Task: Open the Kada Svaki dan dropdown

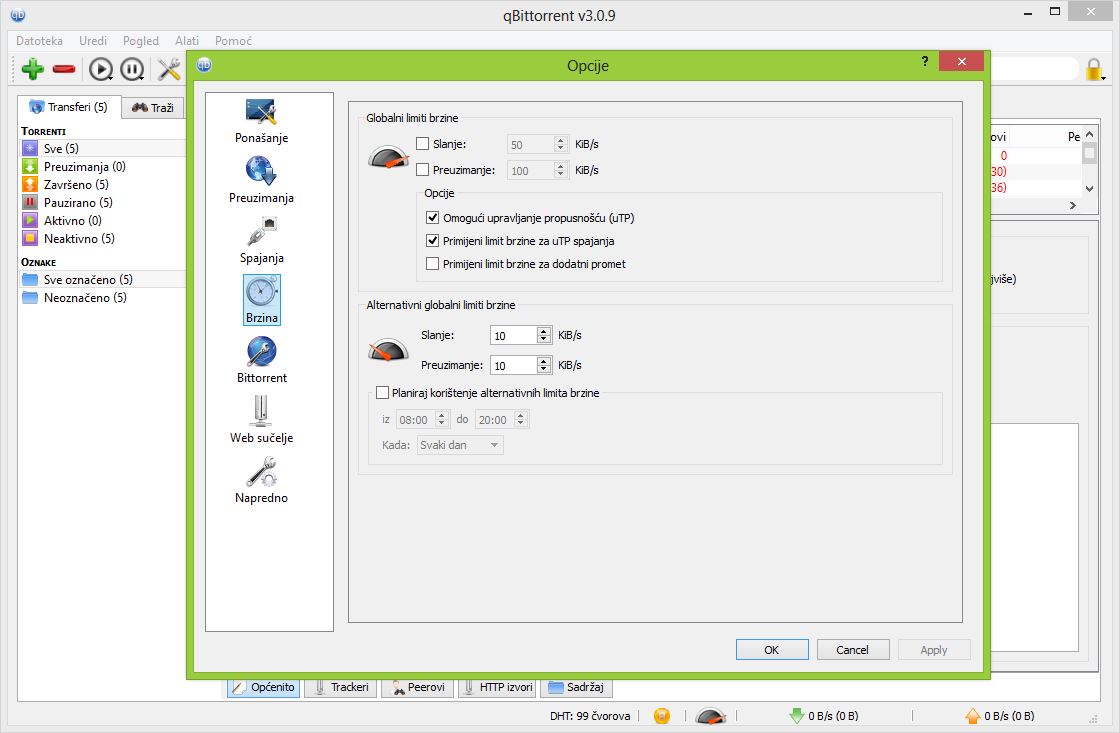Action: 460,445
